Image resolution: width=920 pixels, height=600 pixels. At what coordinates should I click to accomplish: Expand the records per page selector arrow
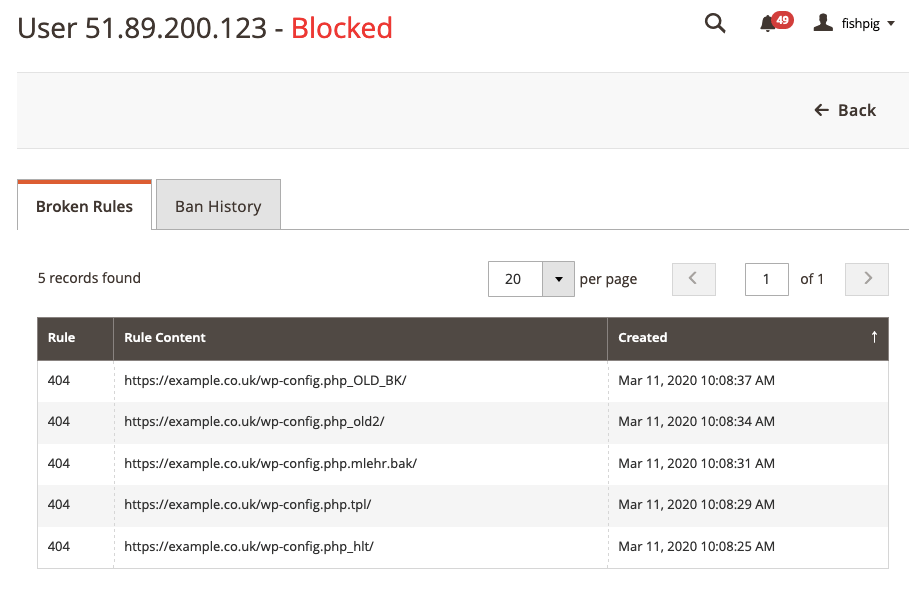(x=559, y=279)
